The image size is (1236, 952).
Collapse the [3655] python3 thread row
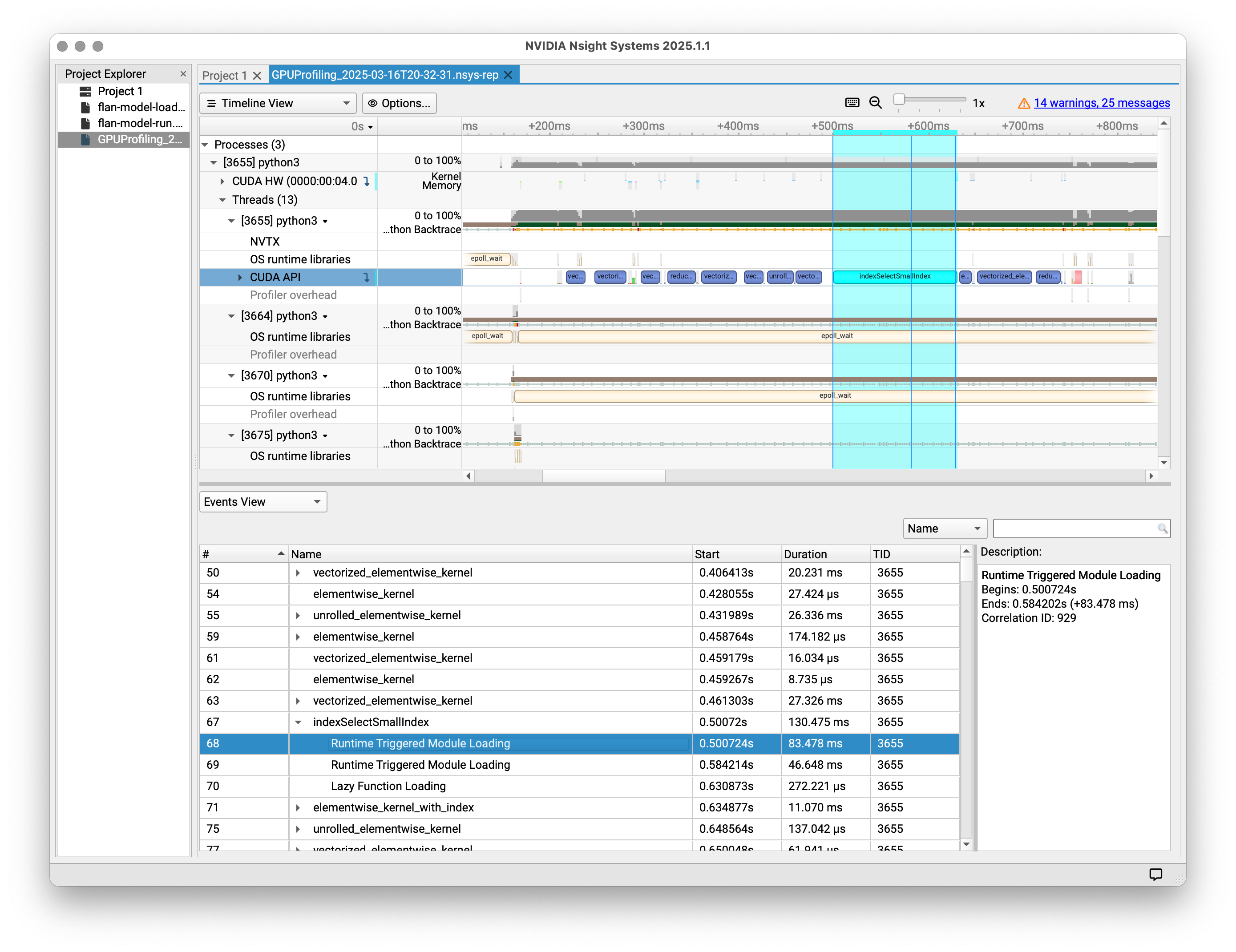tap(231, 221)
